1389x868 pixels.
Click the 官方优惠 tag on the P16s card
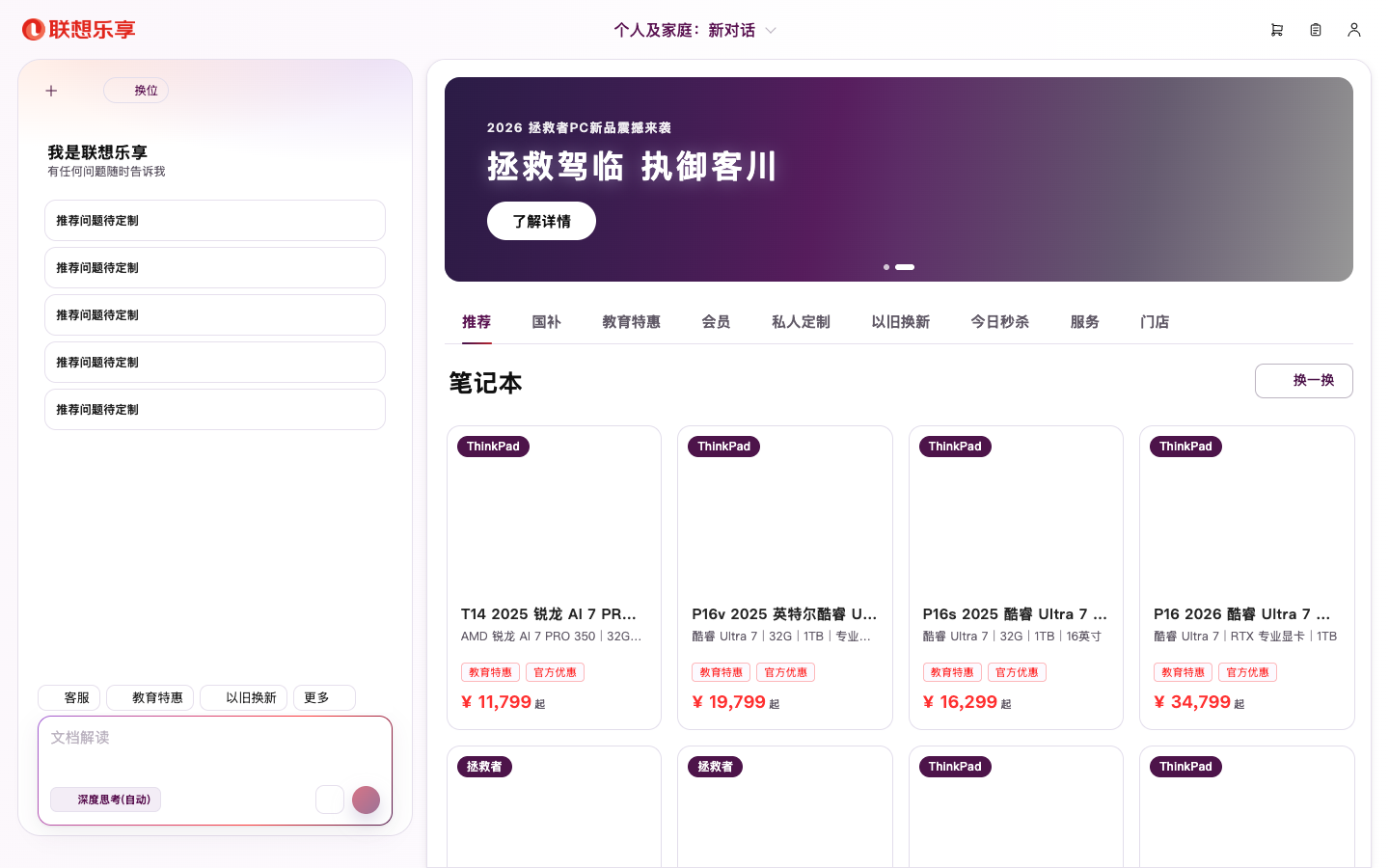click(1017, 672)
